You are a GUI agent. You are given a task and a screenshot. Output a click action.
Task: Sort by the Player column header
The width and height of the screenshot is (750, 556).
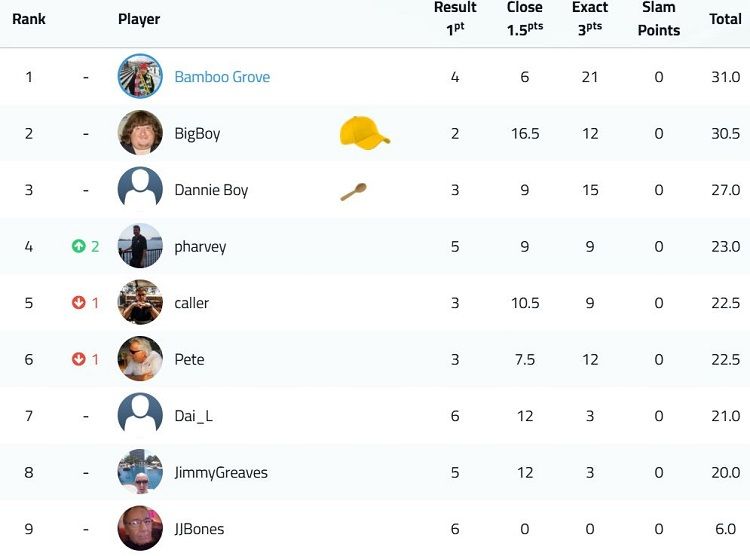tap(139, 19)
